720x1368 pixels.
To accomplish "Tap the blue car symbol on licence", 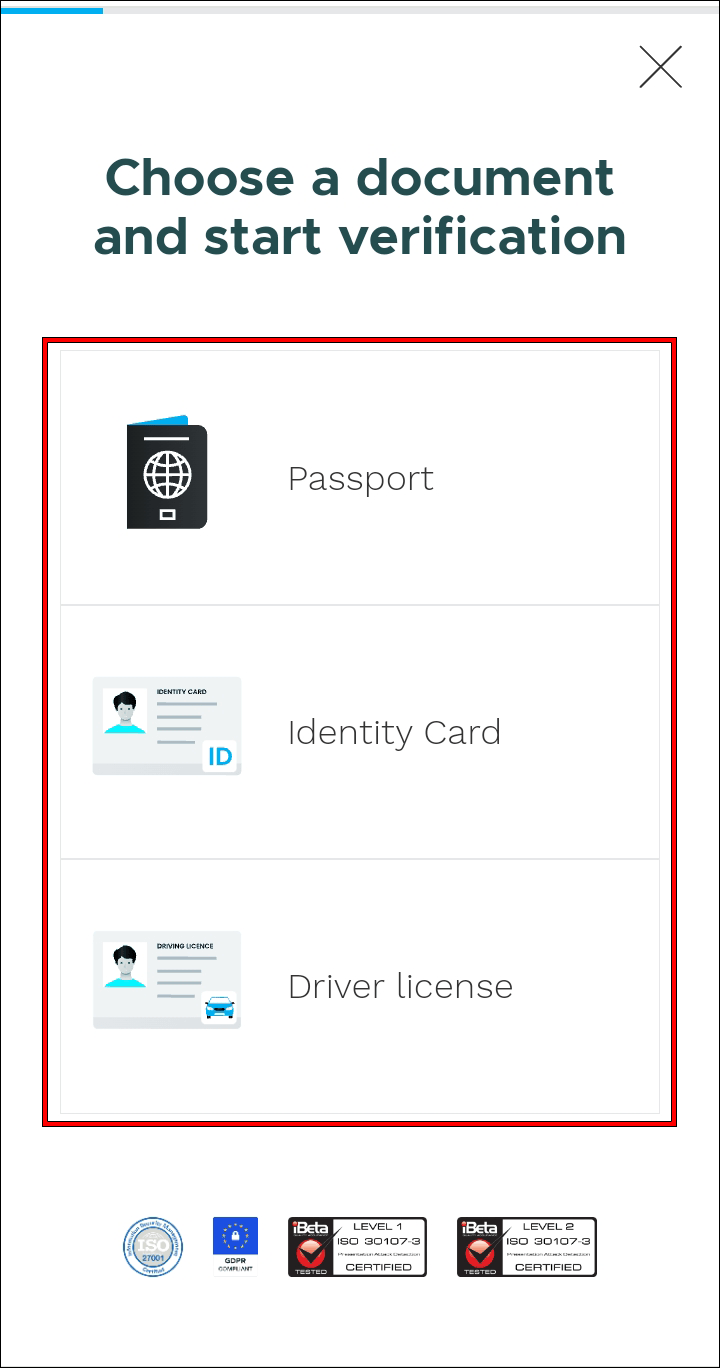I will (x=219, y=1007).
